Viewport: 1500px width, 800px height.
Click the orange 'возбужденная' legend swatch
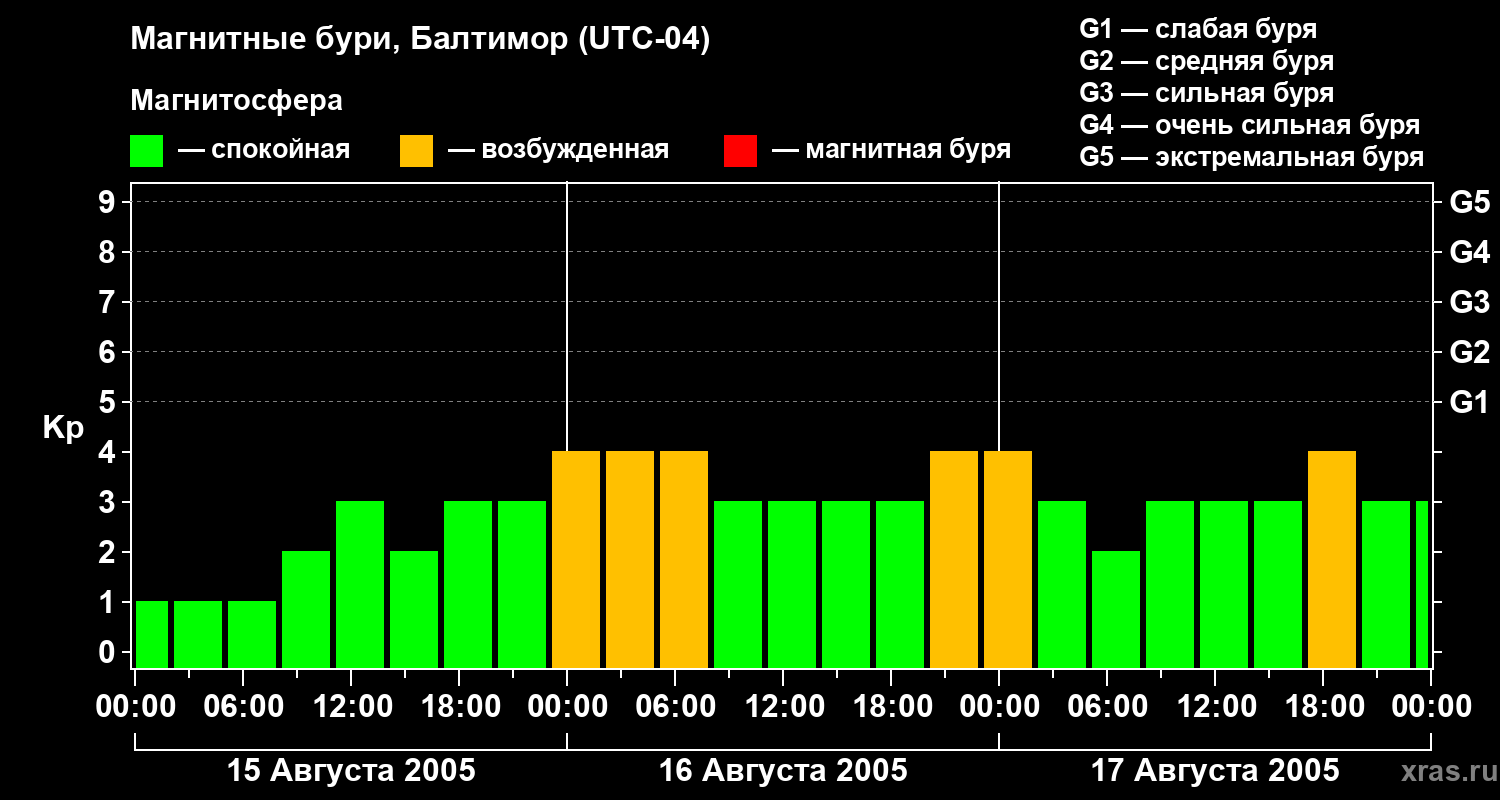click(416, 151)
